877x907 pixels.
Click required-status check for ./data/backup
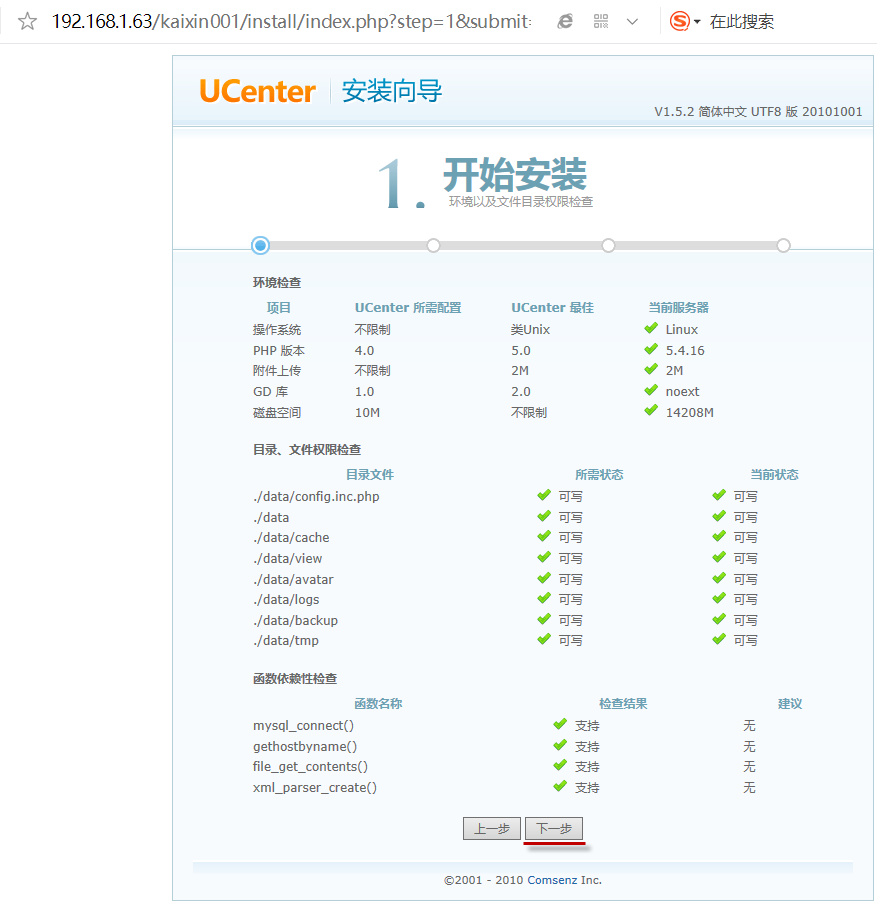544,619
